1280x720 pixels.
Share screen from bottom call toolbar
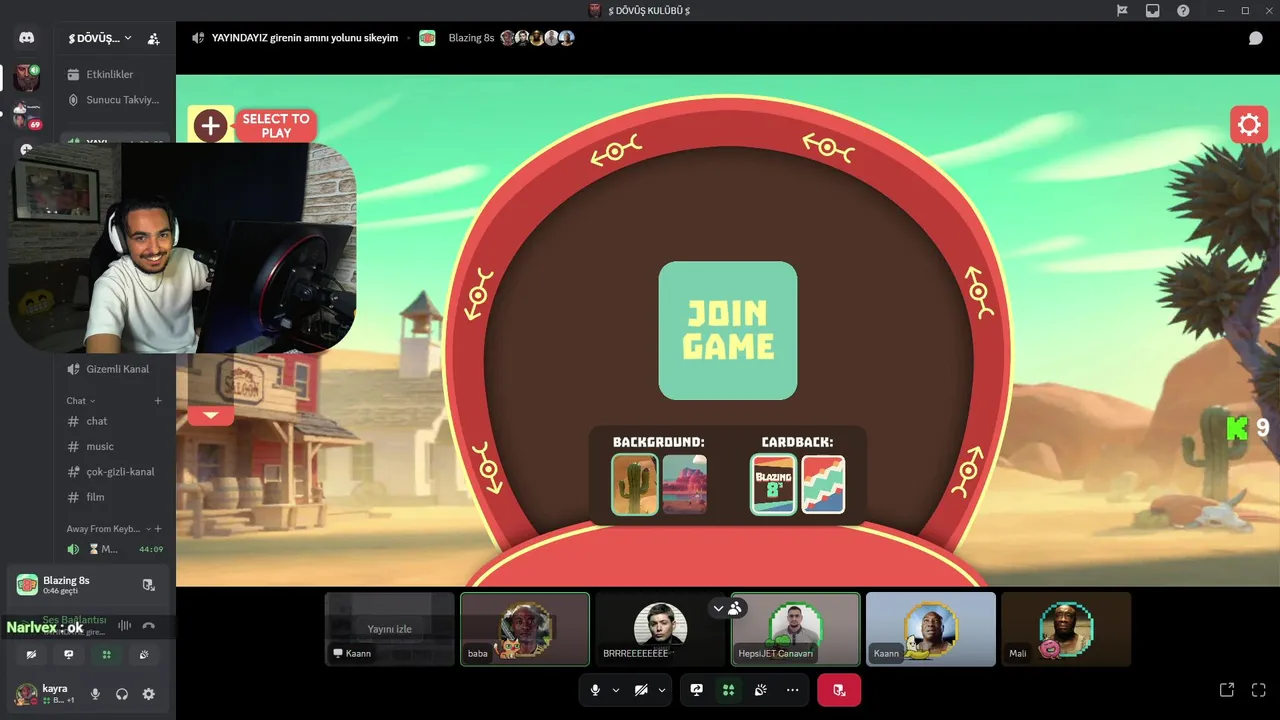point(697,690)
